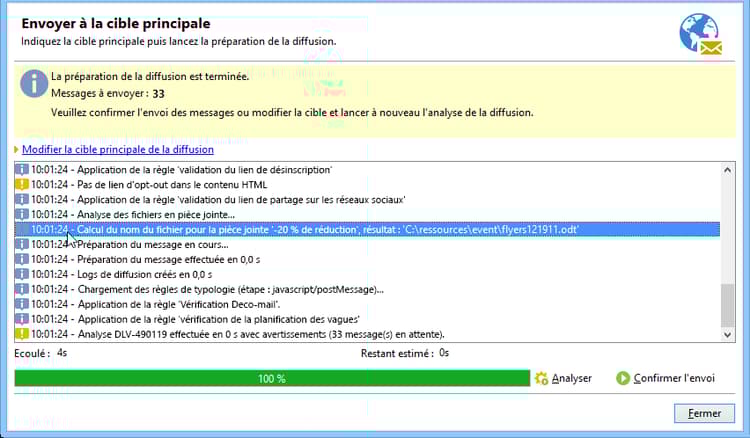The image size is (750, 438).
Task: Click the 'Envoyer à la cible principale' heading
Action: (x=116, y=23)
